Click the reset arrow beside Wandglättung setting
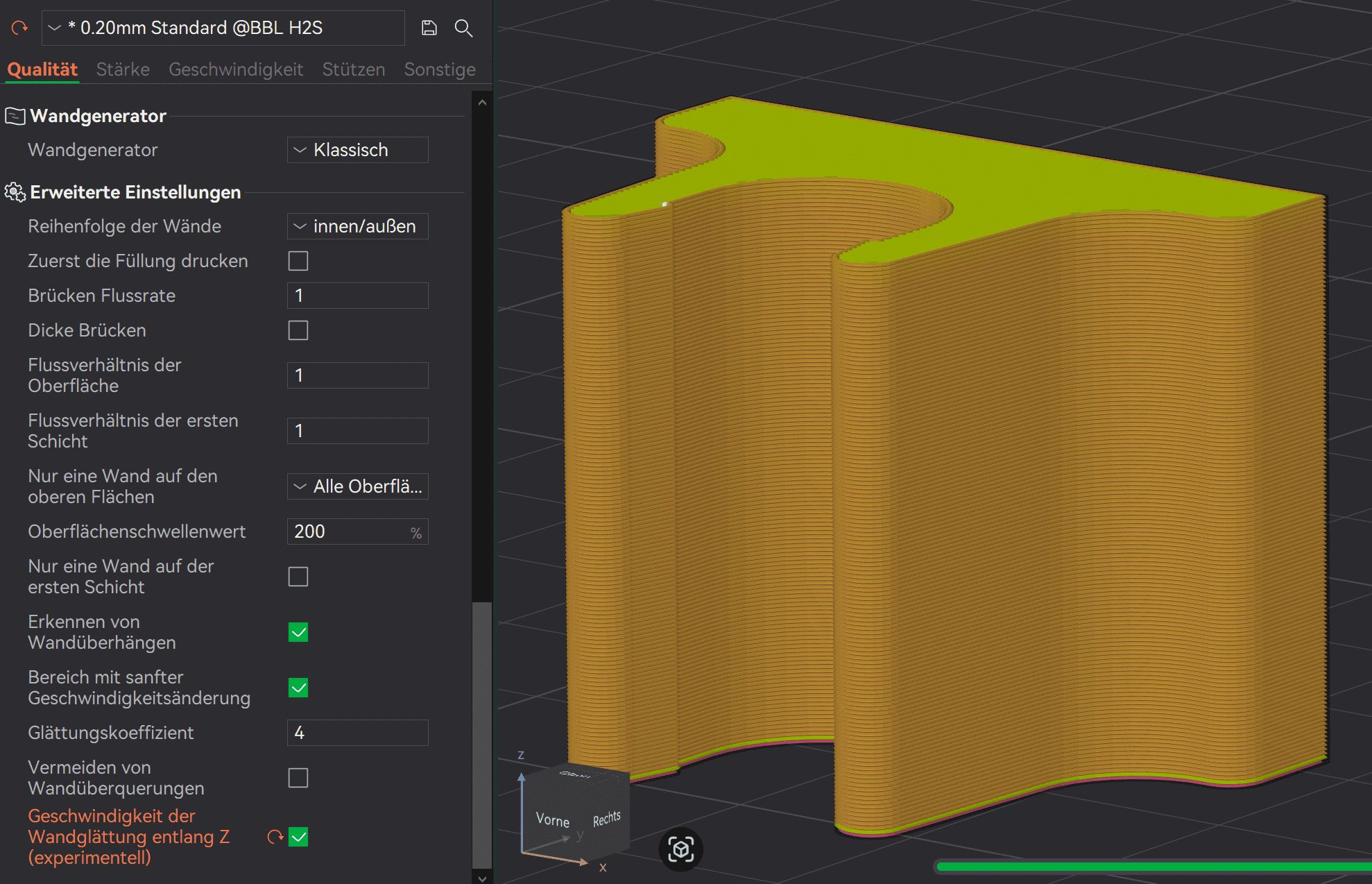The width and height of the screenshot is (1372, 884). (x=275, y=837)
